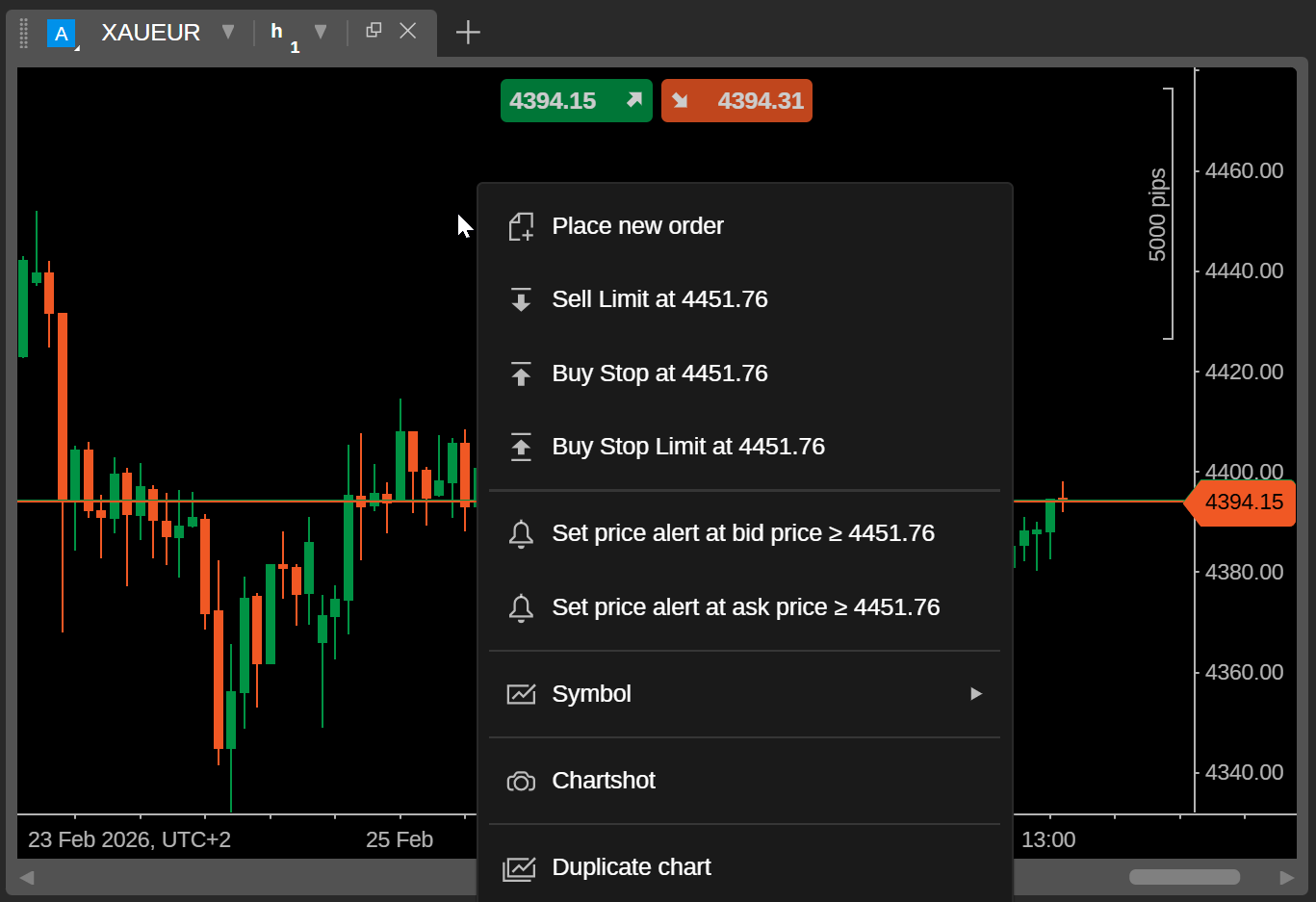Click the current price marker 4394.15 on axis

click(x=1240, y=502)
